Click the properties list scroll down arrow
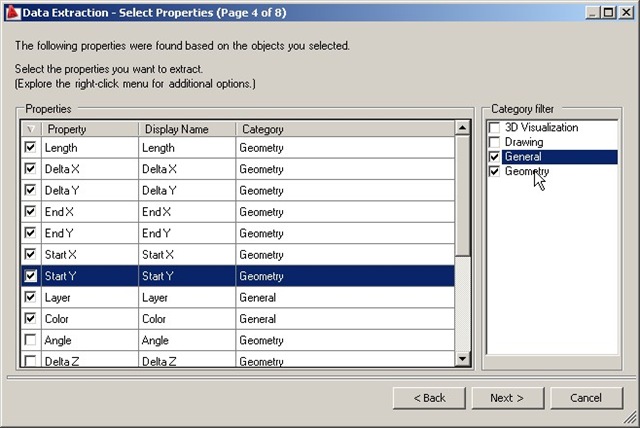640x428 pixels. pyautogui.click(x=462, y=359)
